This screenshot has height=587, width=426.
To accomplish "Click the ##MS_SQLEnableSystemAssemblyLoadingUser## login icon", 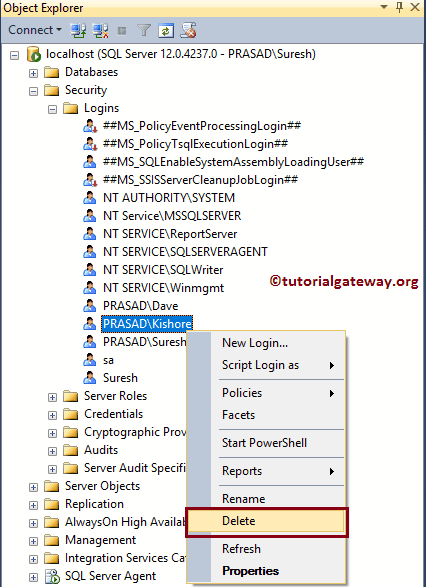I will tap(89, 162).
